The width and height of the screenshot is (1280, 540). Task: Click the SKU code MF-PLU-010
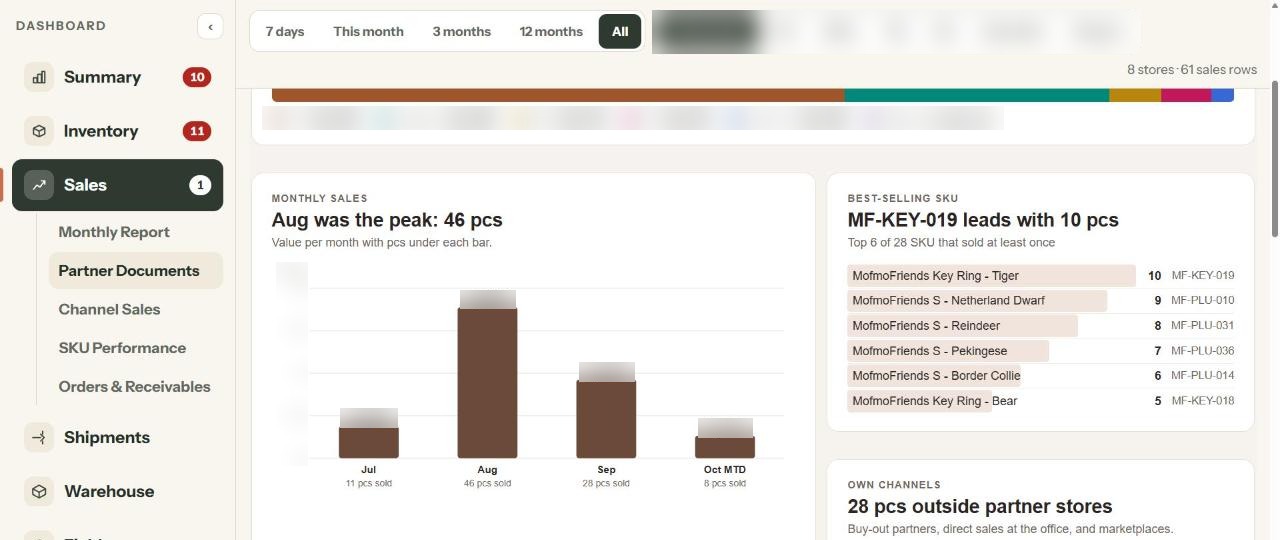pos(1203,301)
